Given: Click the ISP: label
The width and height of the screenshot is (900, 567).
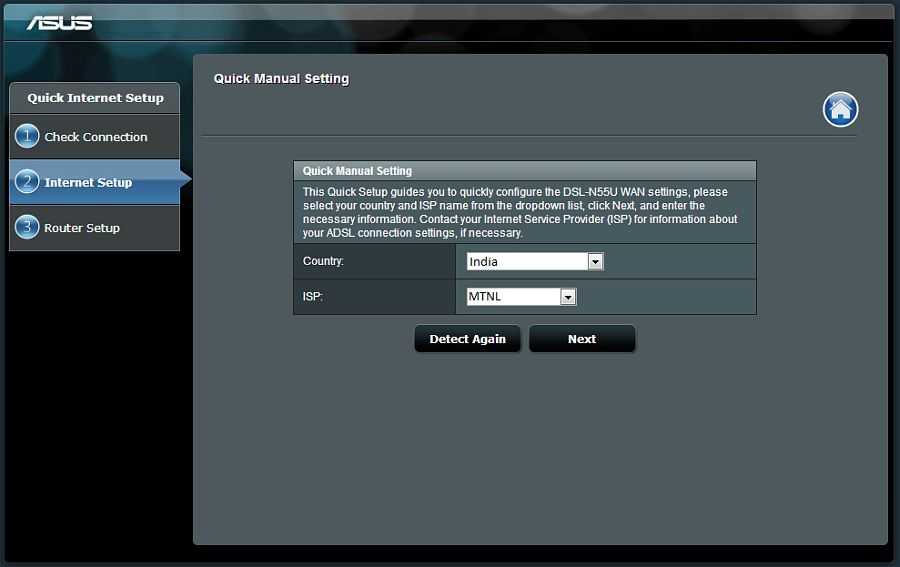Looking at the screenshot, I should coord(313,297).
